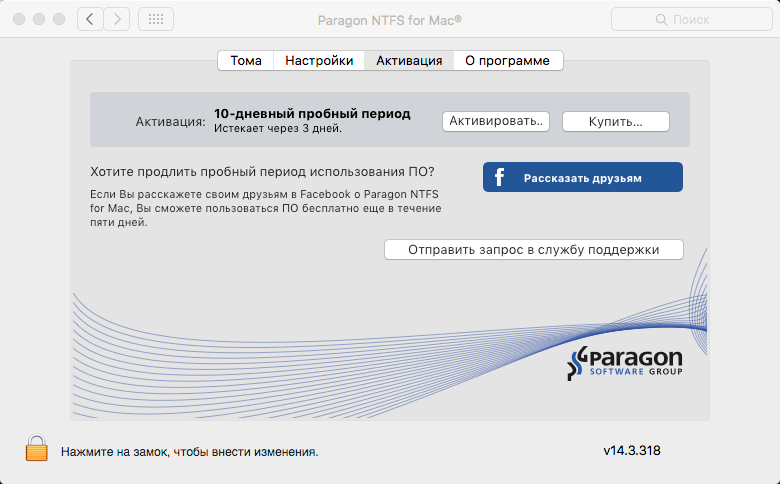This screenshot has height=484, width=780.
Task: Focus the Поиск search field
Action: (691, 19)
